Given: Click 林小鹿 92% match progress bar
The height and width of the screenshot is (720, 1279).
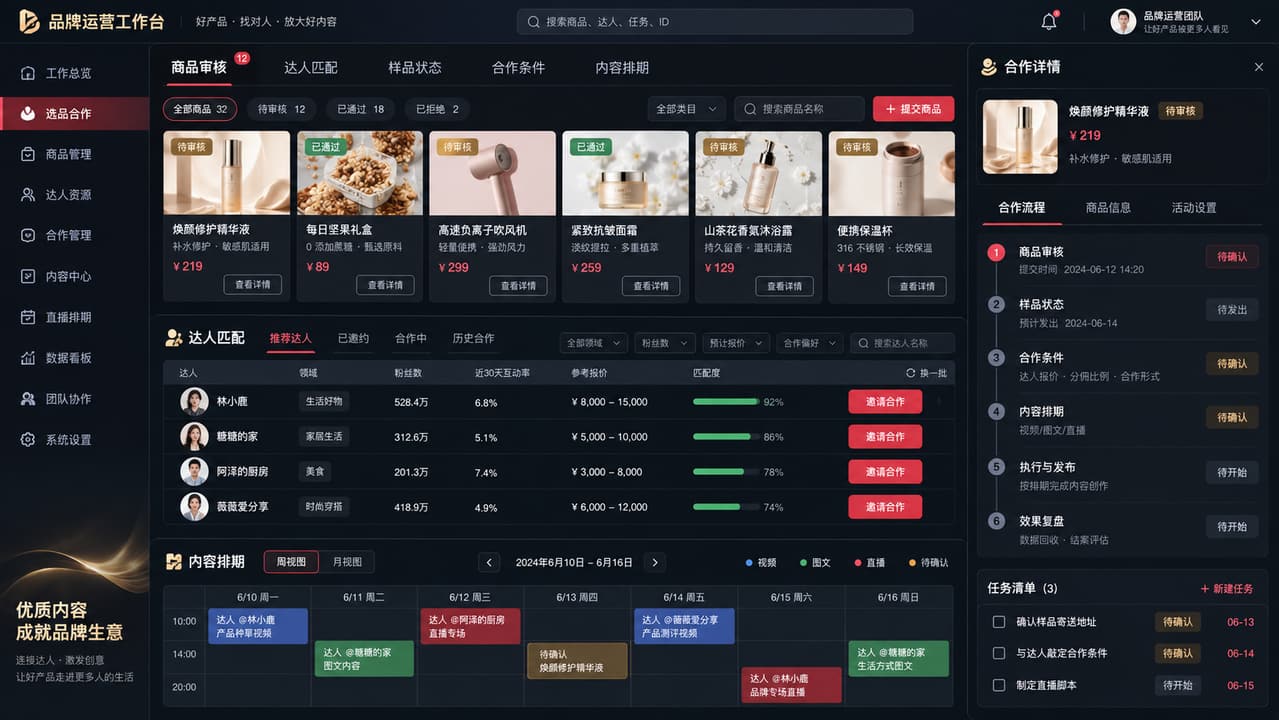Looking at the screenshot, I should [726, 402].
